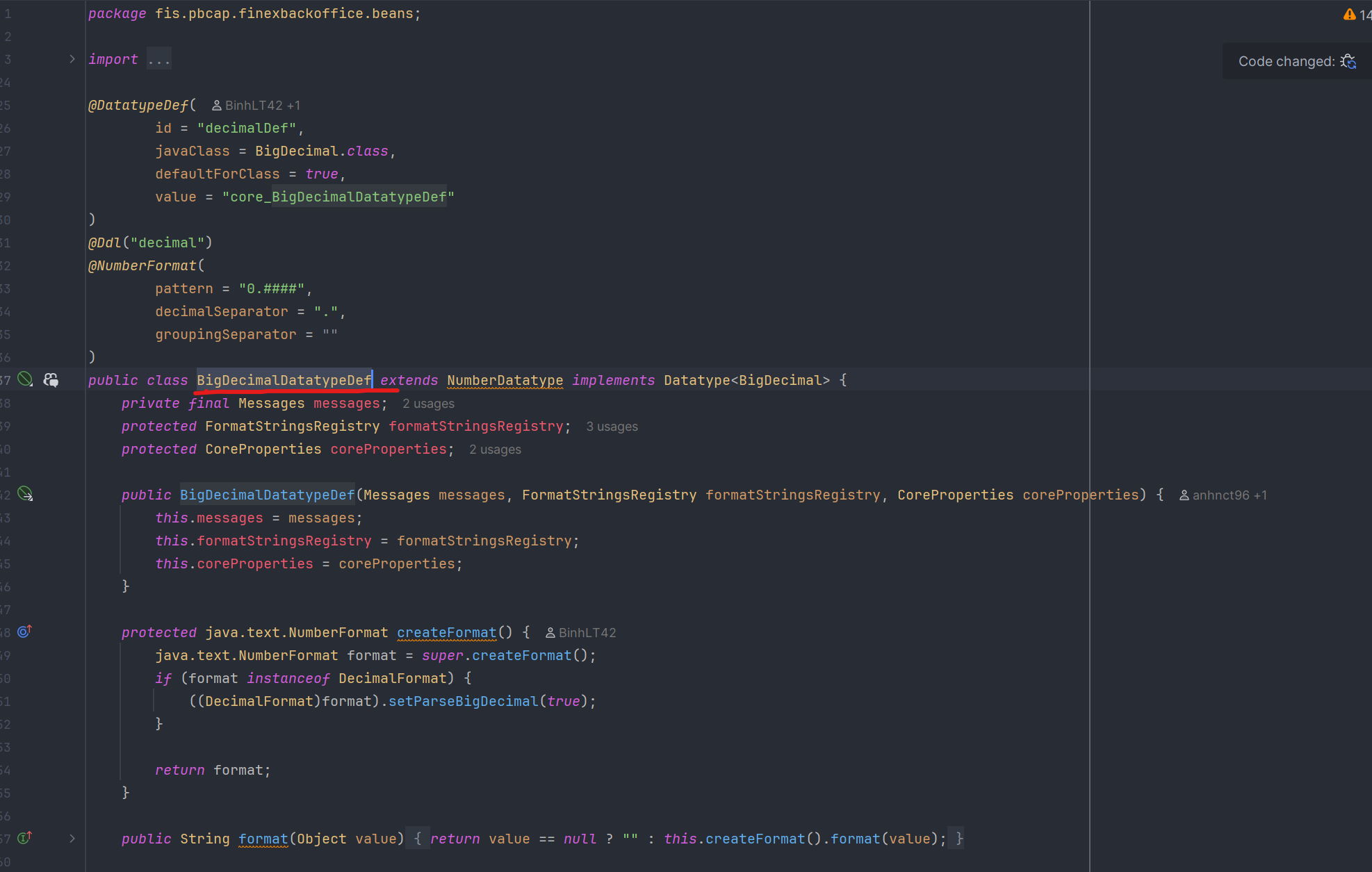Click the AI assistant gutter icon on class line

pyautogui.click(x=51, y=379)
